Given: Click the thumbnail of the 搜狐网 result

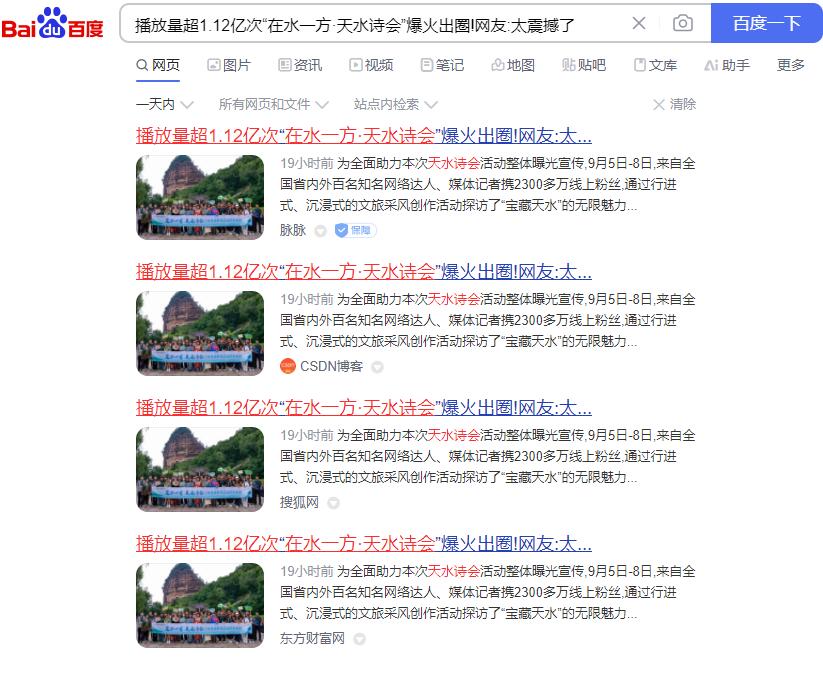Looking at the screenshot, I should (200, 469).
